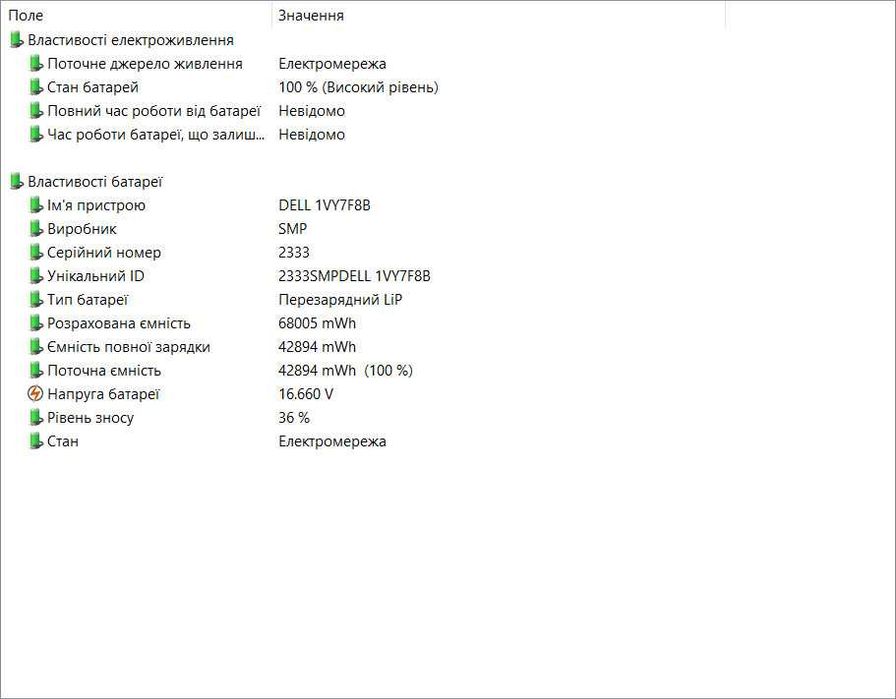Click the 36 % wear level value

(x=294, y=418)
